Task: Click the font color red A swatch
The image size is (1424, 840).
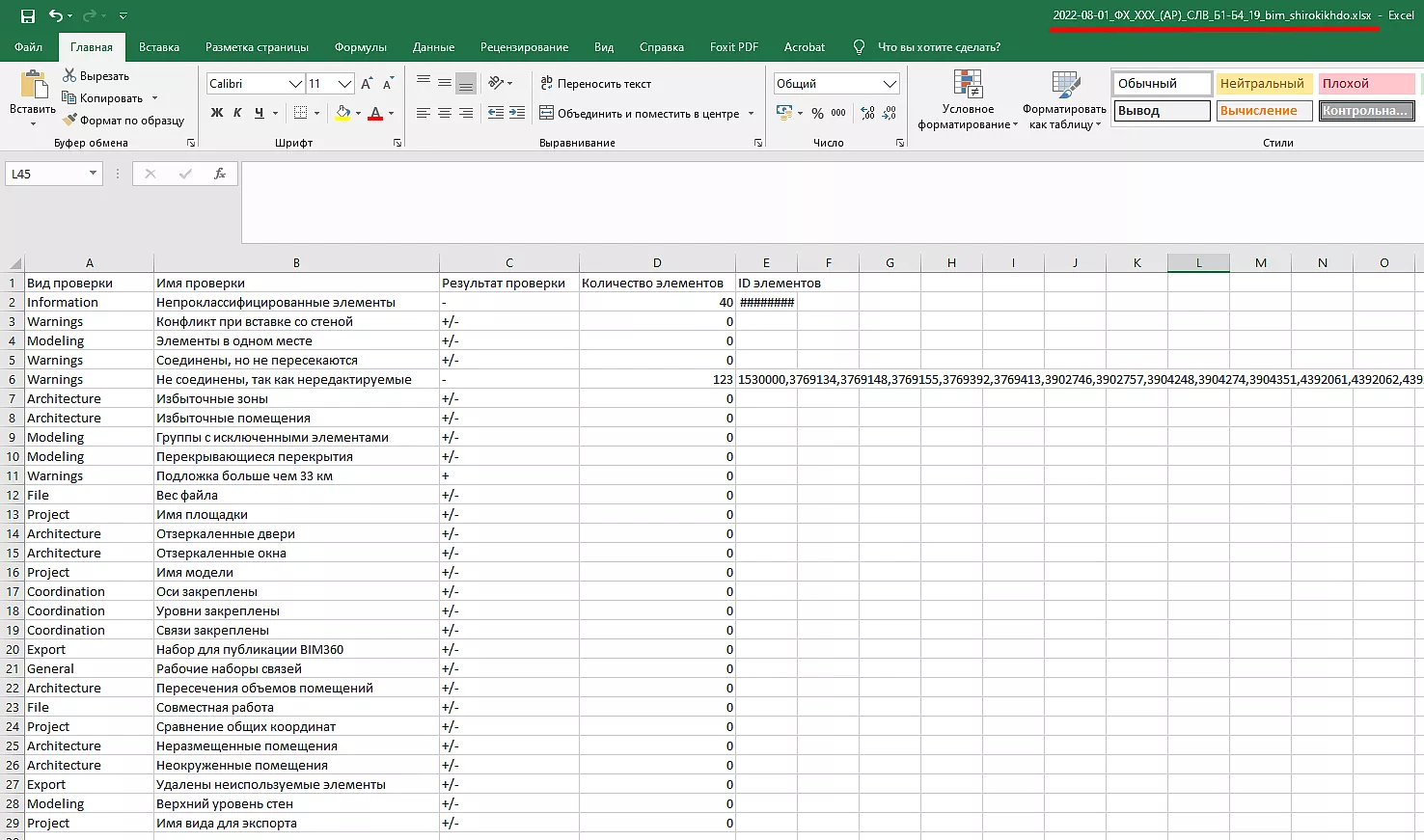Action: (376, 113)
